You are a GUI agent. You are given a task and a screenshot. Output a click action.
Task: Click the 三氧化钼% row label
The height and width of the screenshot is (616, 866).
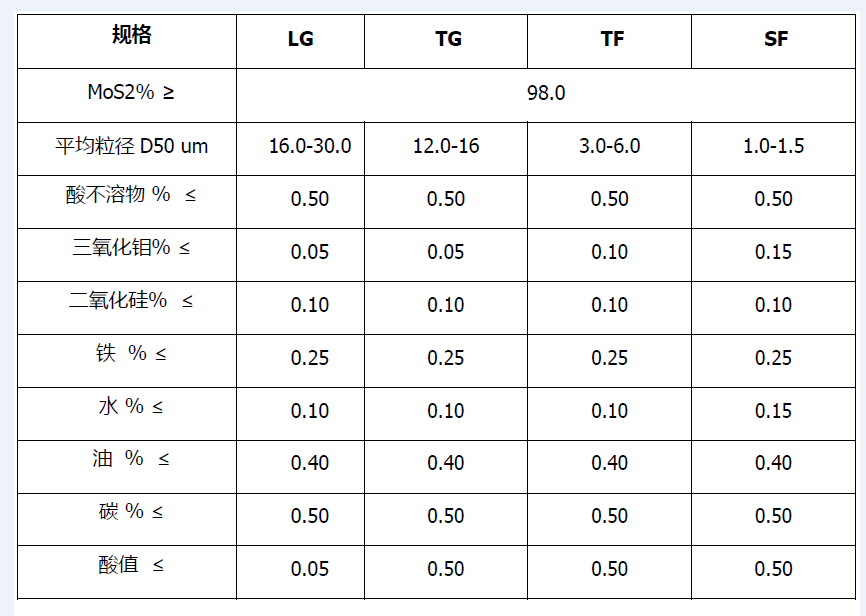pos(131,248)
